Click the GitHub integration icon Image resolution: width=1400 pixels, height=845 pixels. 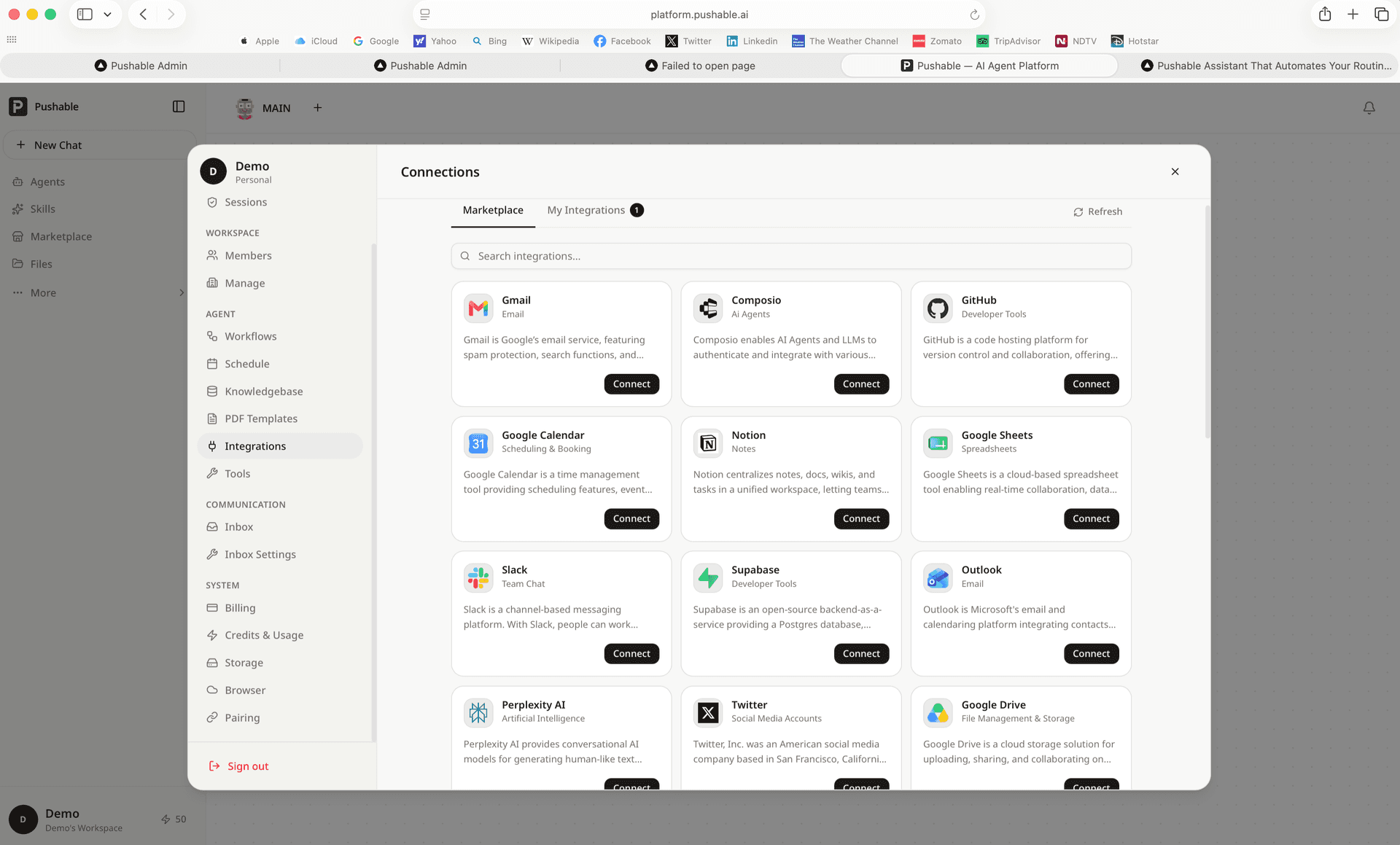click(x=938, y=308)
